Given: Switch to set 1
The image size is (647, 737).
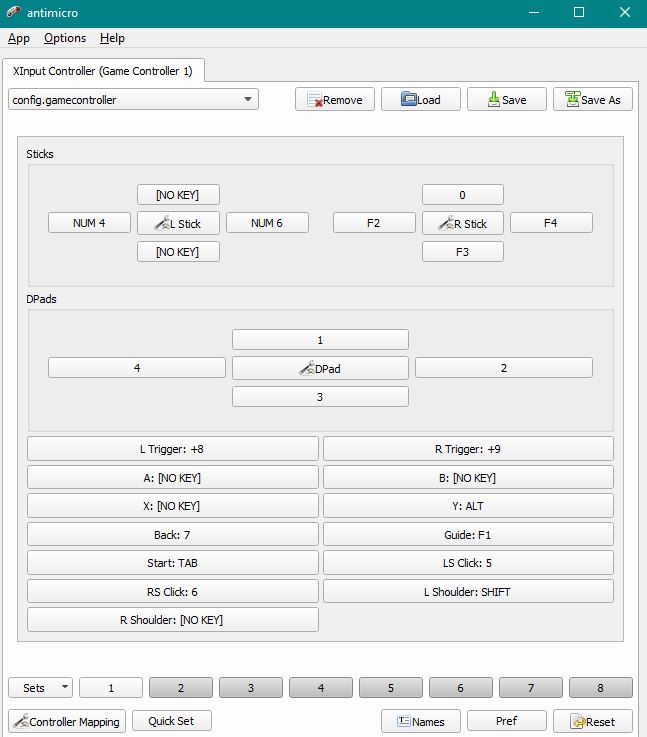Looking at the screenshot, I should coord(111,688).
